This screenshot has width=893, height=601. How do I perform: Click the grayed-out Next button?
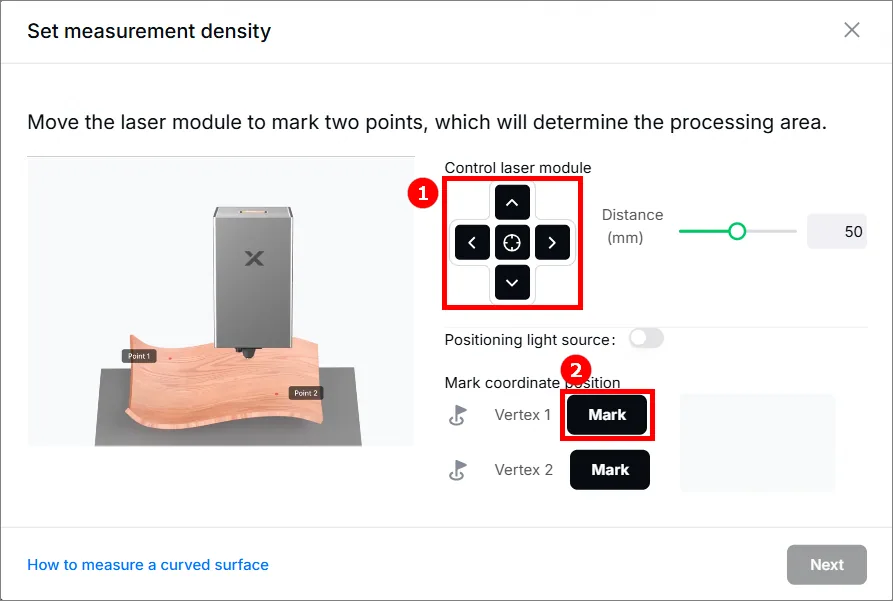[x=826, y=565]
